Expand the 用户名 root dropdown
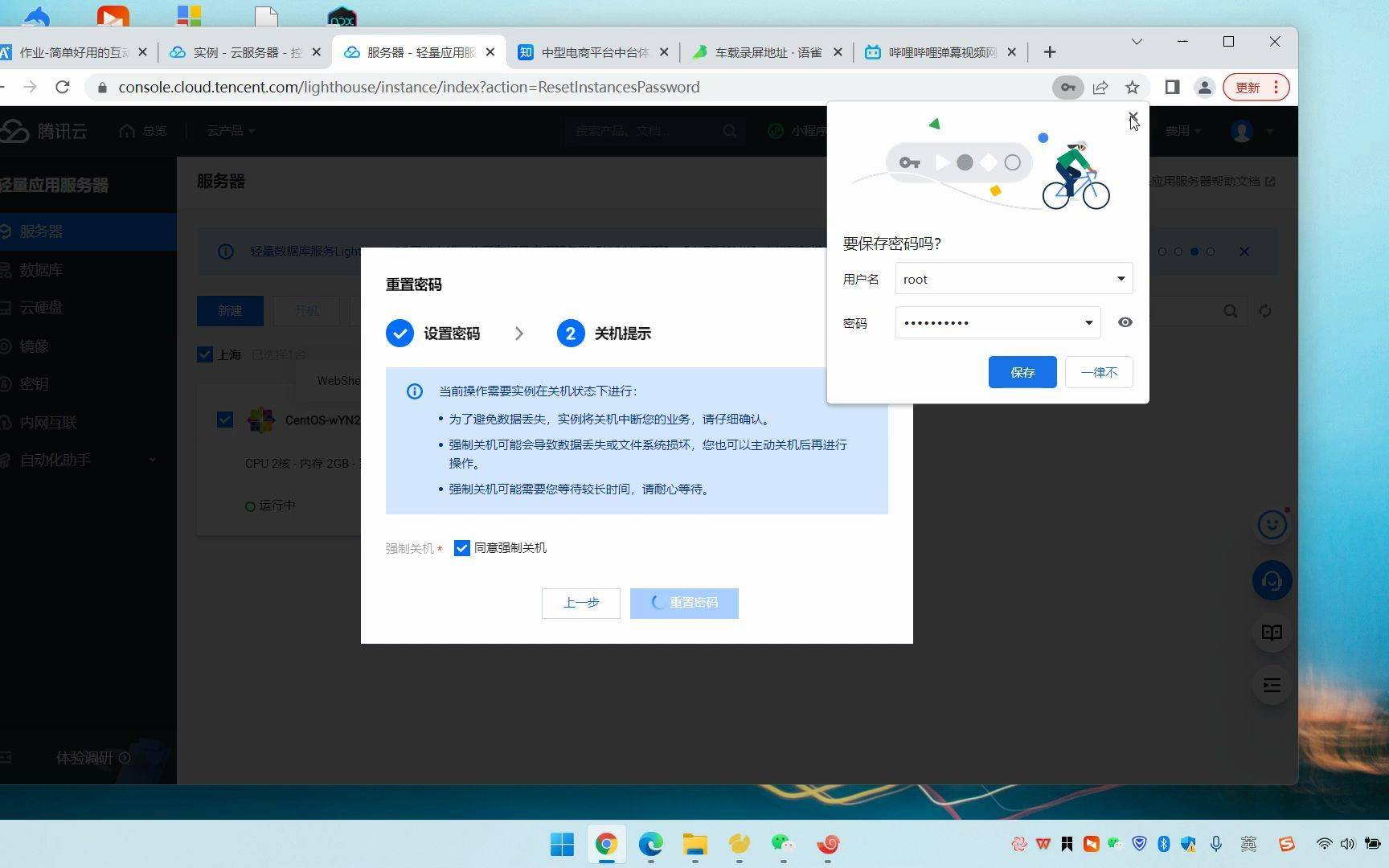The image size is (1389, 868). [1121, 279]
